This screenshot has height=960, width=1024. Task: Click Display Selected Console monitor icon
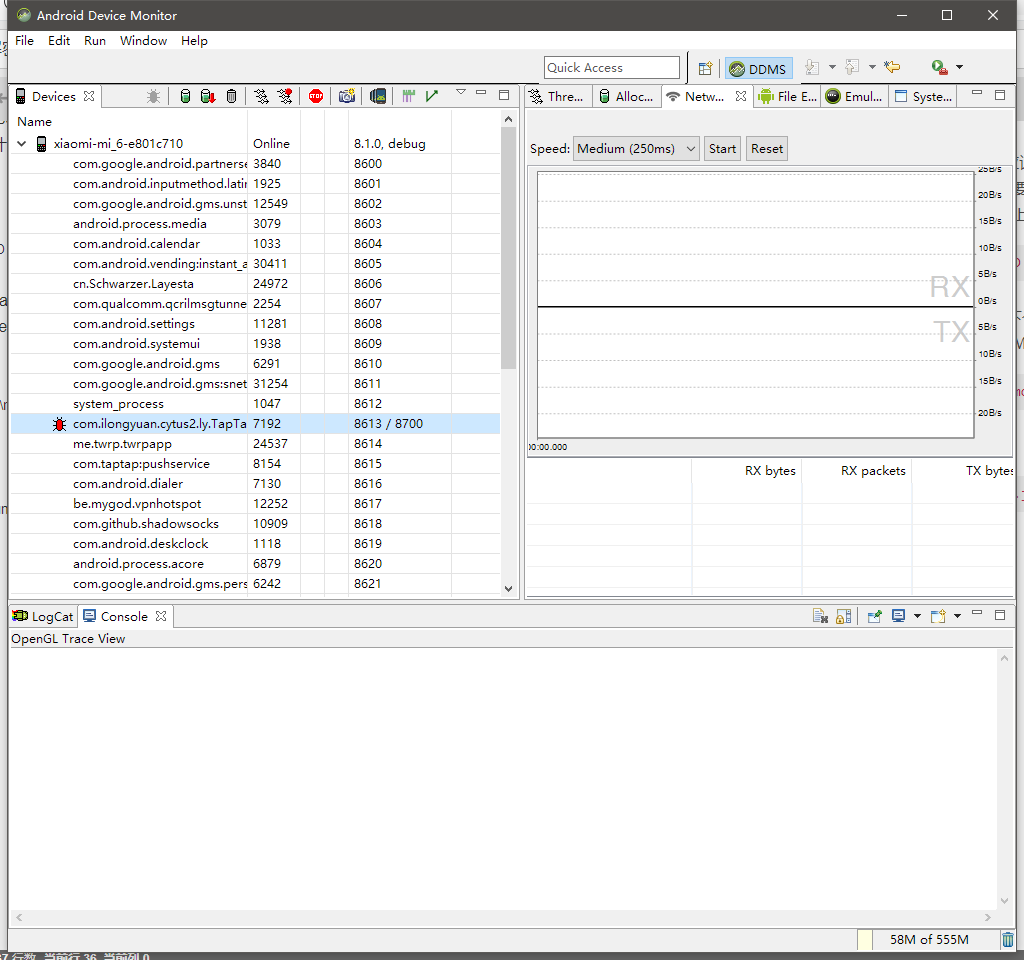pyautogui.click(x=899, y=616)
